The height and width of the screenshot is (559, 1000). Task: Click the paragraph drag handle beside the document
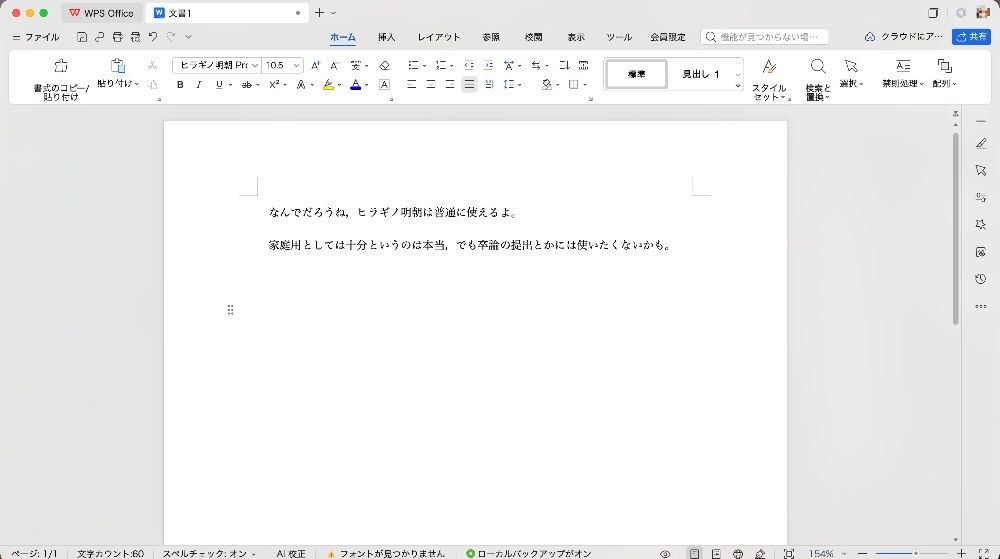pos(230,310)
